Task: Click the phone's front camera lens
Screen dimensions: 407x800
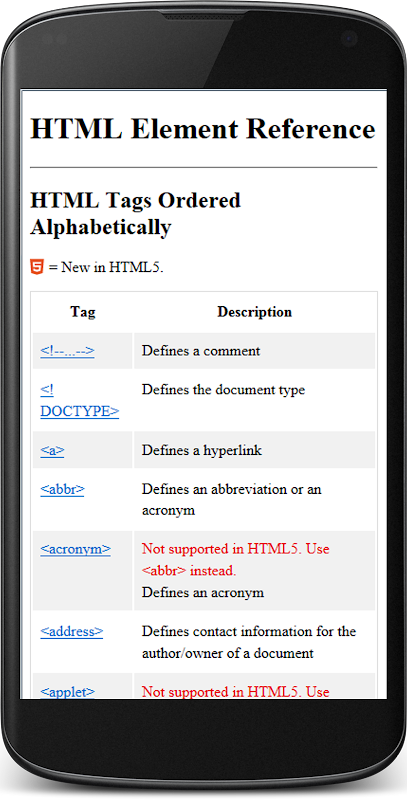Action: click(349, 38)
